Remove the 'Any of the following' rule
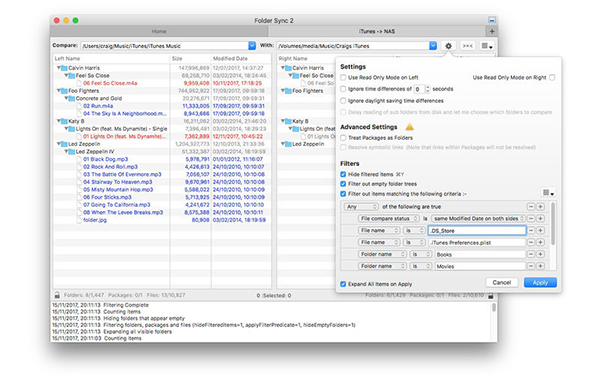This screenshot has height=380, width=600. point(531,207)
